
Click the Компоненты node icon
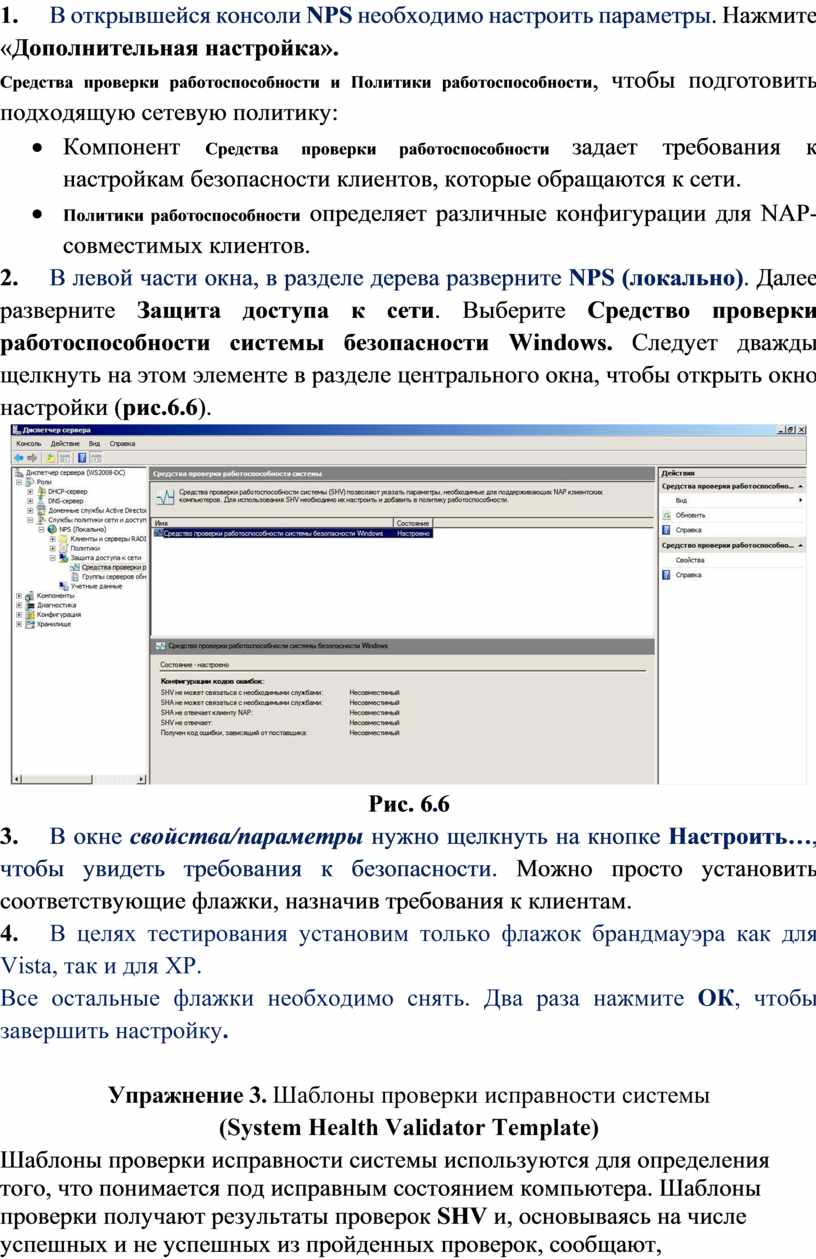pos(29,595)
